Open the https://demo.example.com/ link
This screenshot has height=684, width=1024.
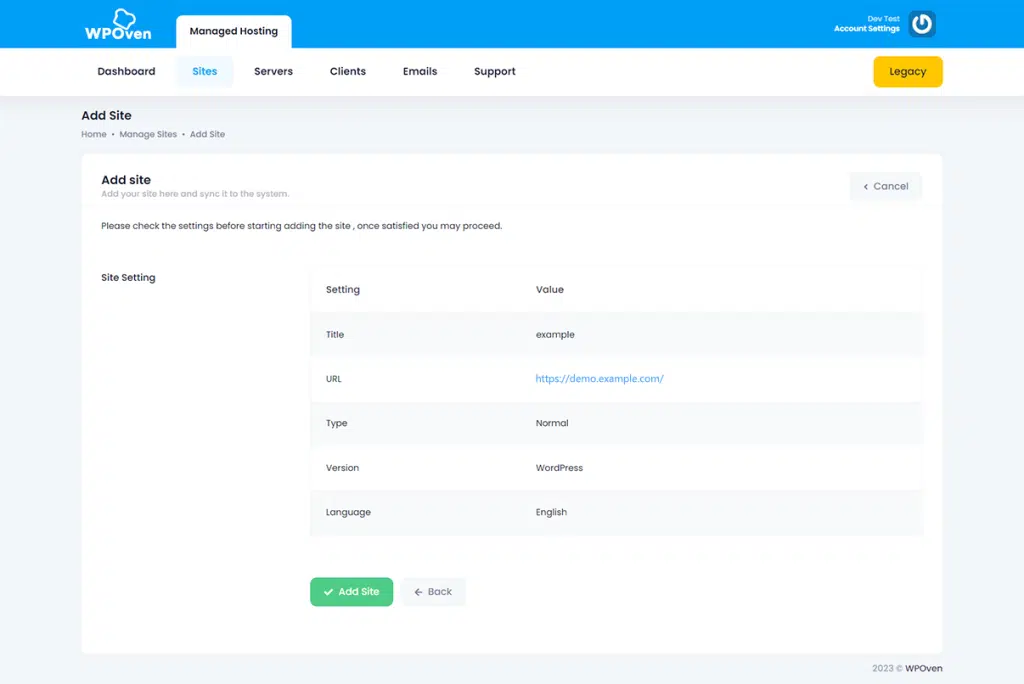[599, 378]
